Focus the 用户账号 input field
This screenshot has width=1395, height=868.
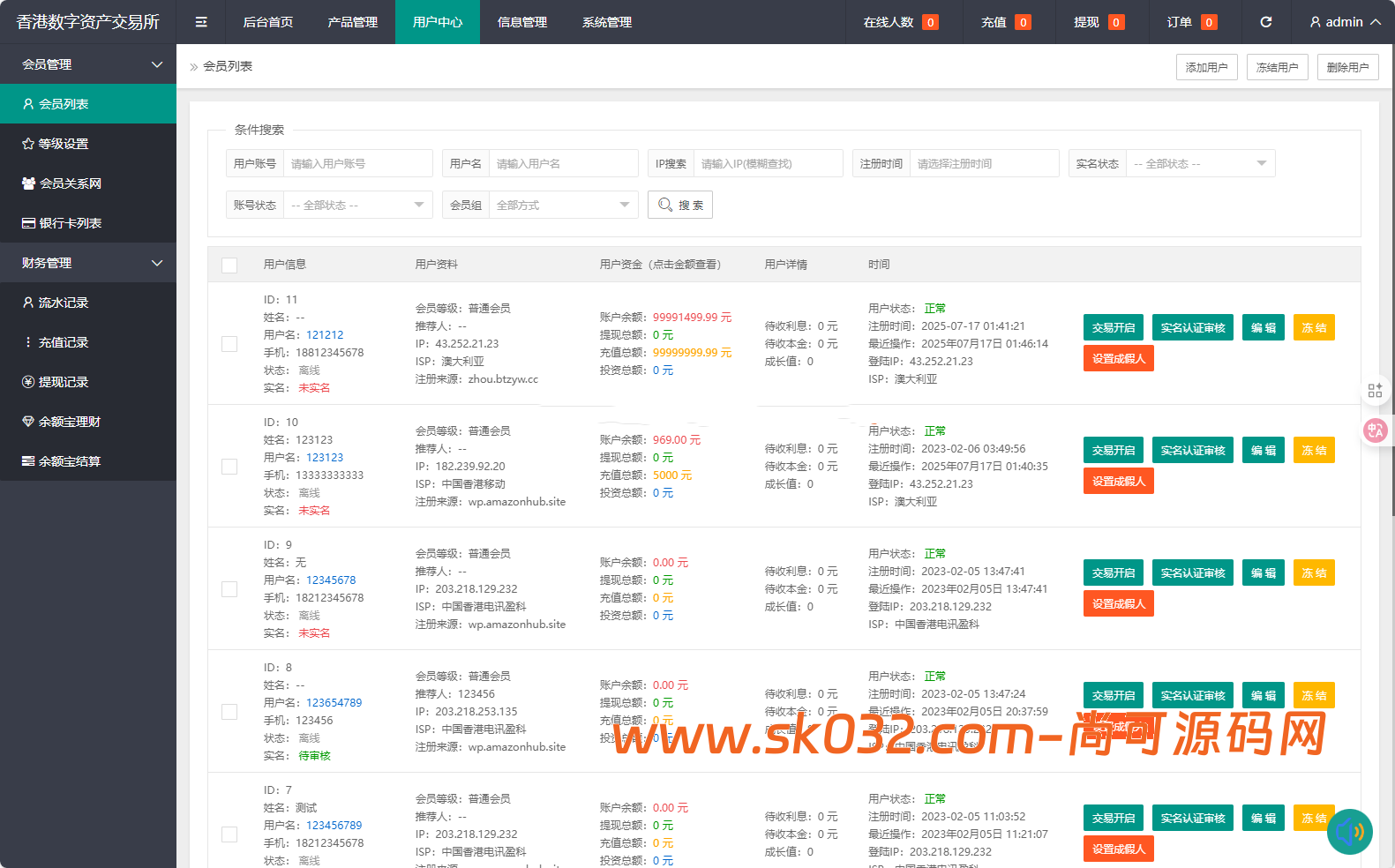358,164
